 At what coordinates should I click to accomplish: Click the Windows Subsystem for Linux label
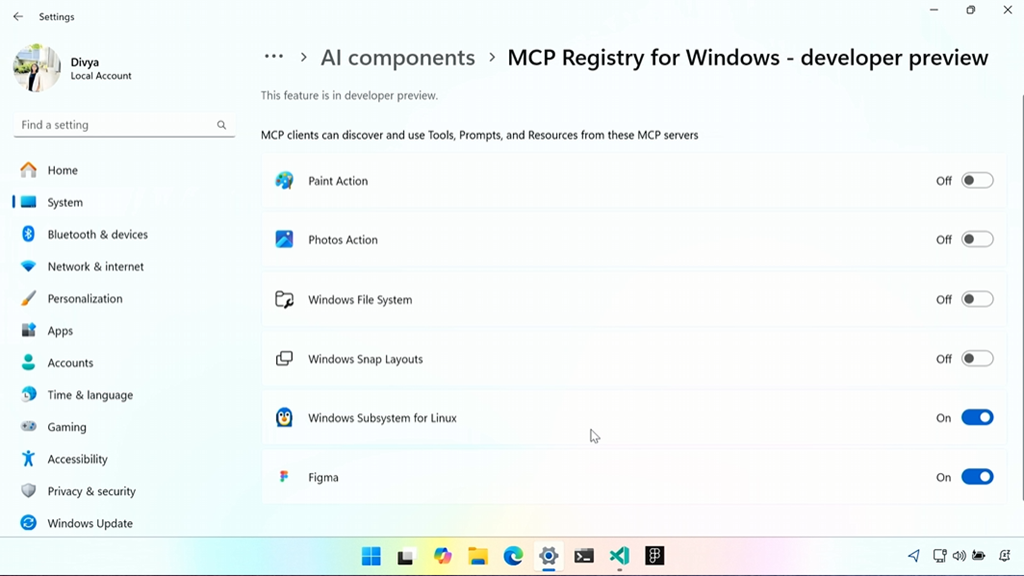point(382,418)
